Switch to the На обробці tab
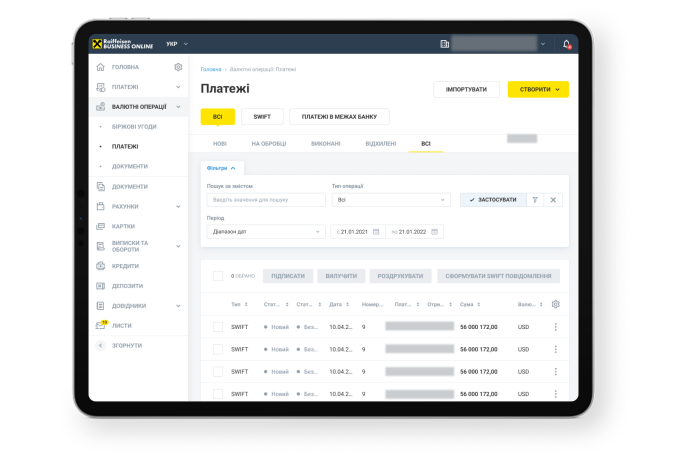This screenshot has width=684, height=456. pyautogui.click(x=268, y=144)
